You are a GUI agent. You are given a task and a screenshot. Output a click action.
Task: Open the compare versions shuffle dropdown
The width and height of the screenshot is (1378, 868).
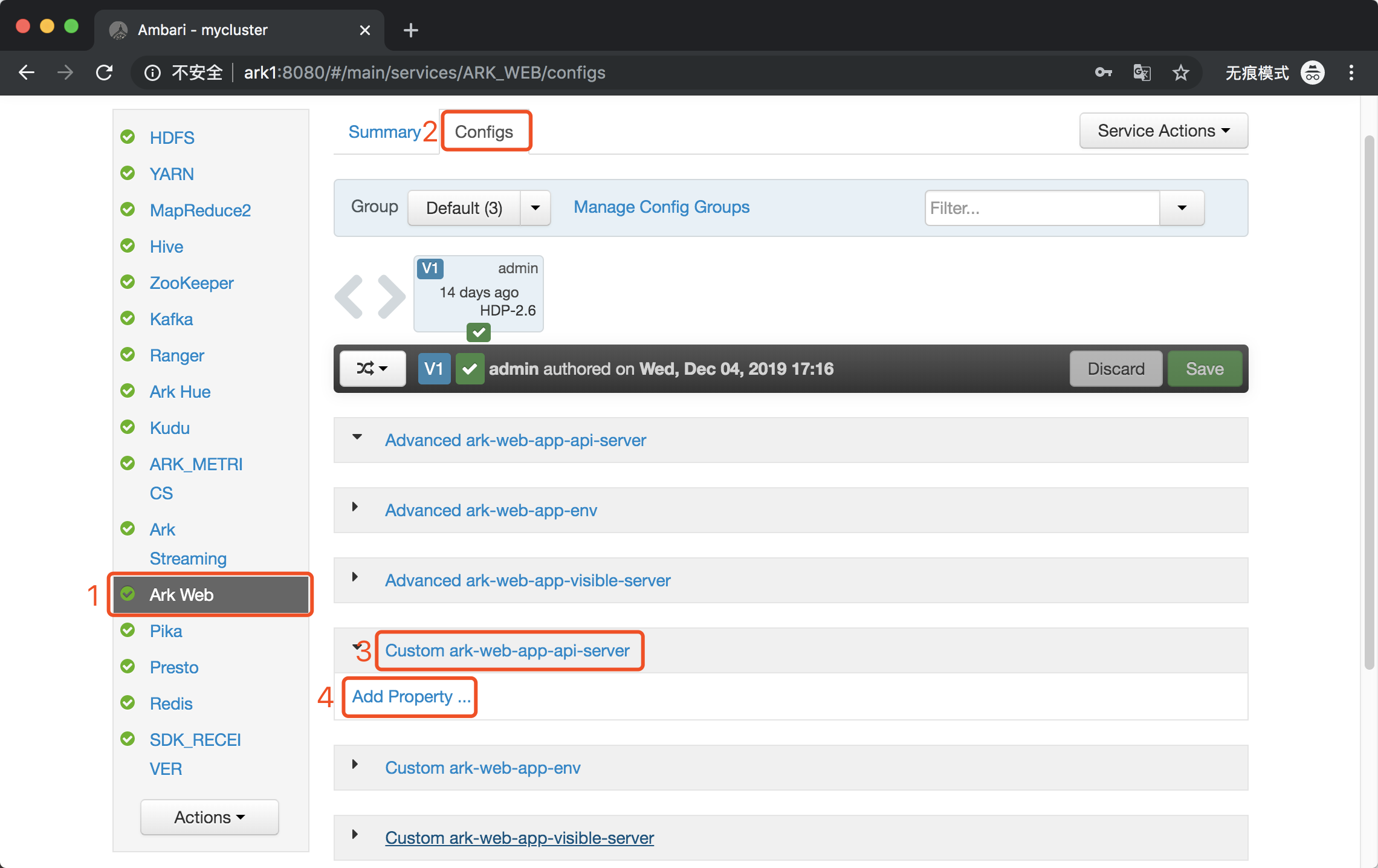tap(372, 369)
